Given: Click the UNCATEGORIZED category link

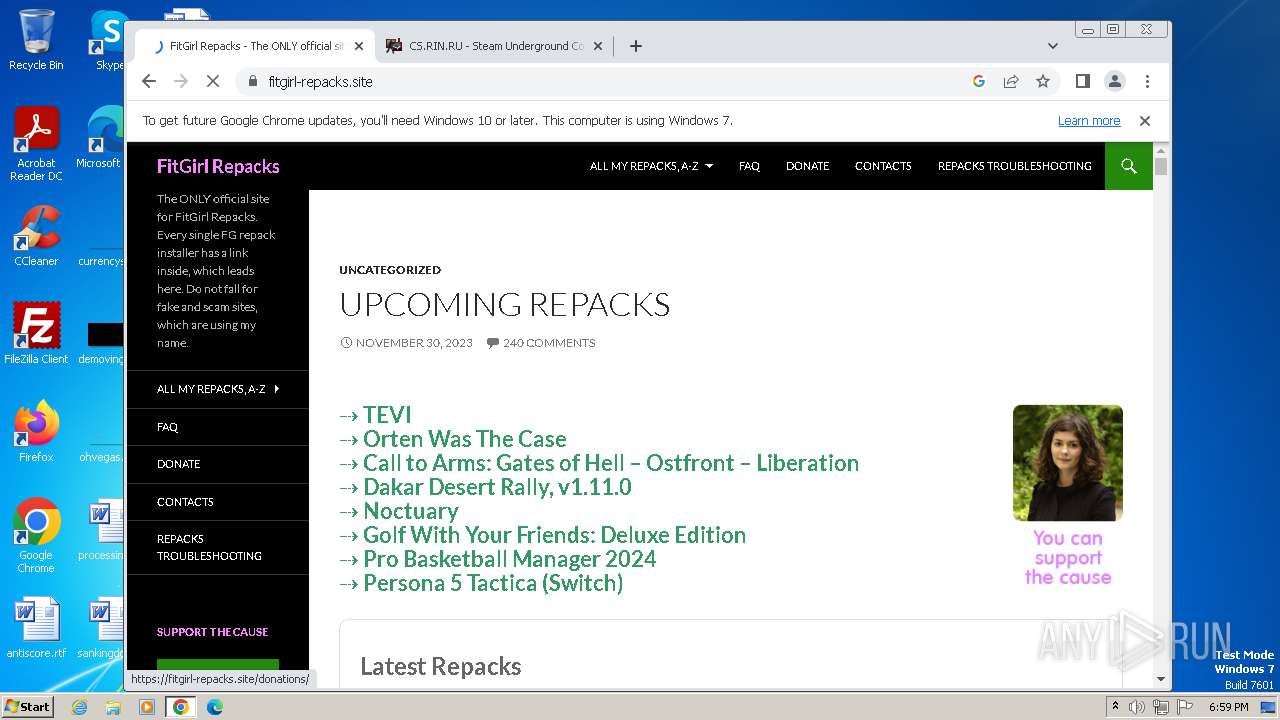Looking at the screenshot, I should tap(390, 270).
